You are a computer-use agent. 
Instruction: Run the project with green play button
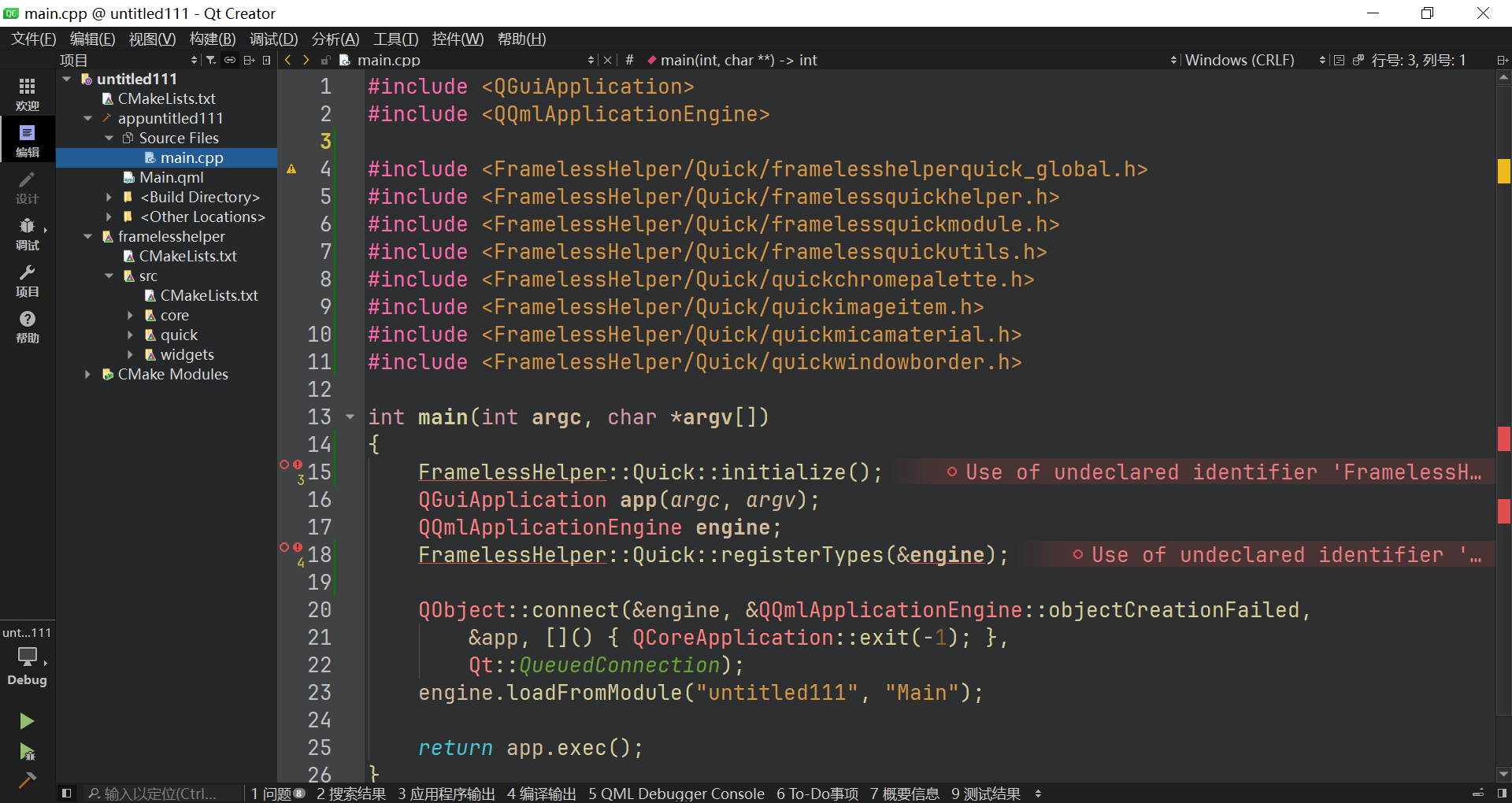(27, 720)
